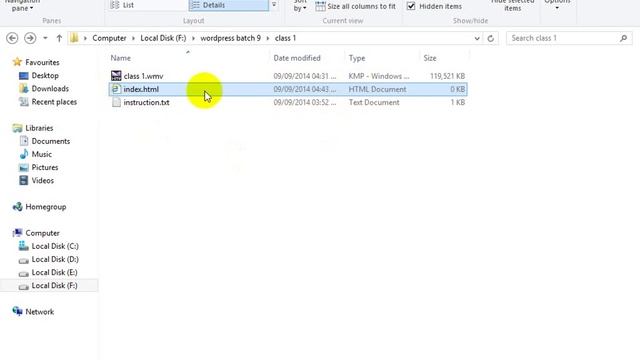
Task: Click the class 1.wmv file name
Action: point(143,76)
